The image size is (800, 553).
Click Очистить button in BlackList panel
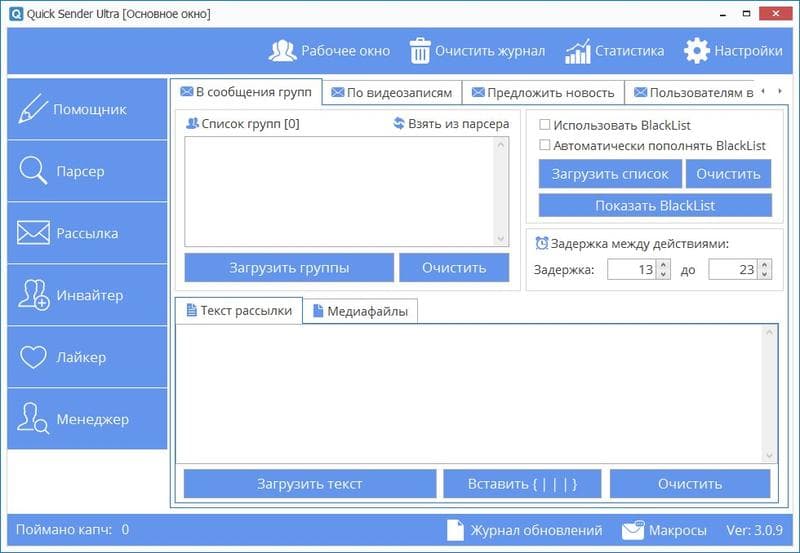pyautogui.click(x=729, y=174)
